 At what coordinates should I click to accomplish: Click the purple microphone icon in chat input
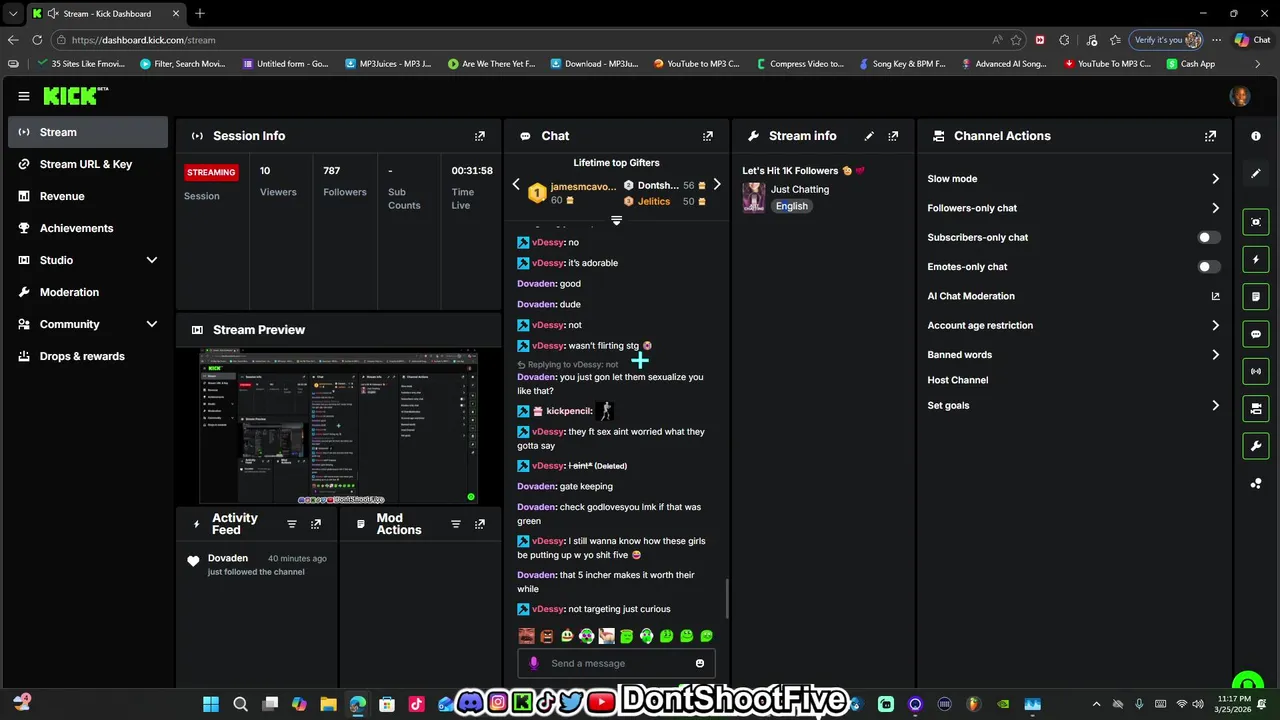coord(533,663)
